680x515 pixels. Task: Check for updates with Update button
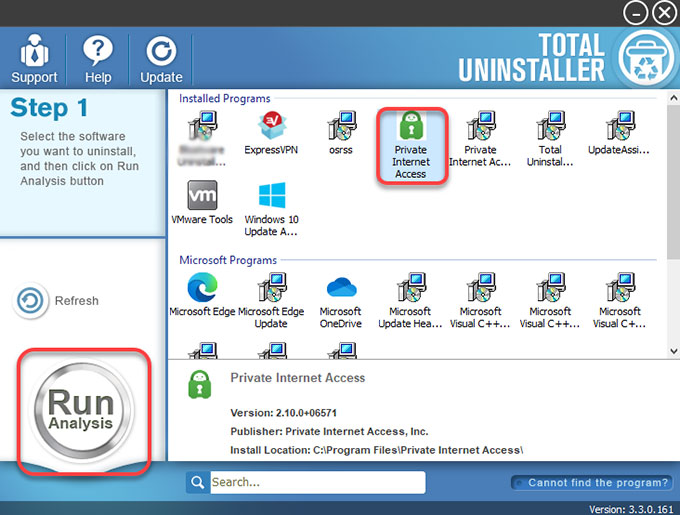pyautogui.click(x=161, y=59)
